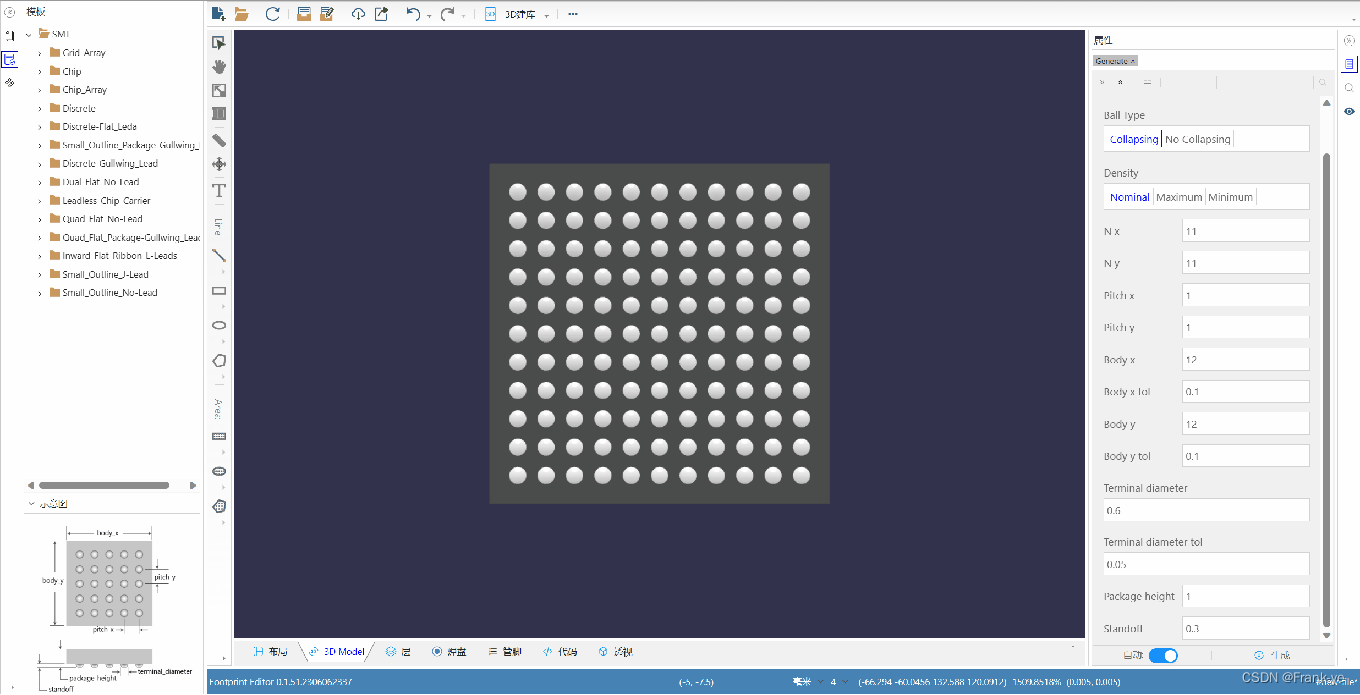Expand the Discrete folder
1360x695 pixels.
[x=41, y=108]
